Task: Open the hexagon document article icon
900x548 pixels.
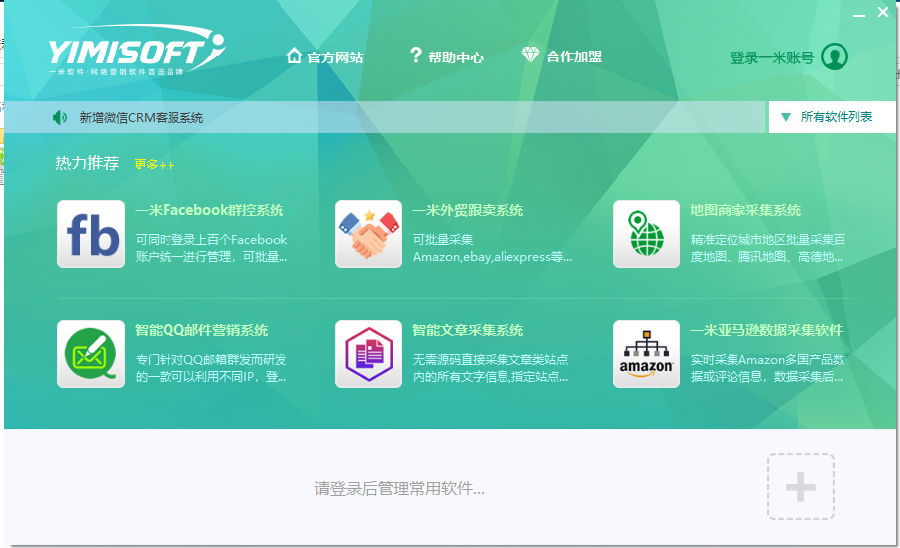Action: [x=368, y=353]
